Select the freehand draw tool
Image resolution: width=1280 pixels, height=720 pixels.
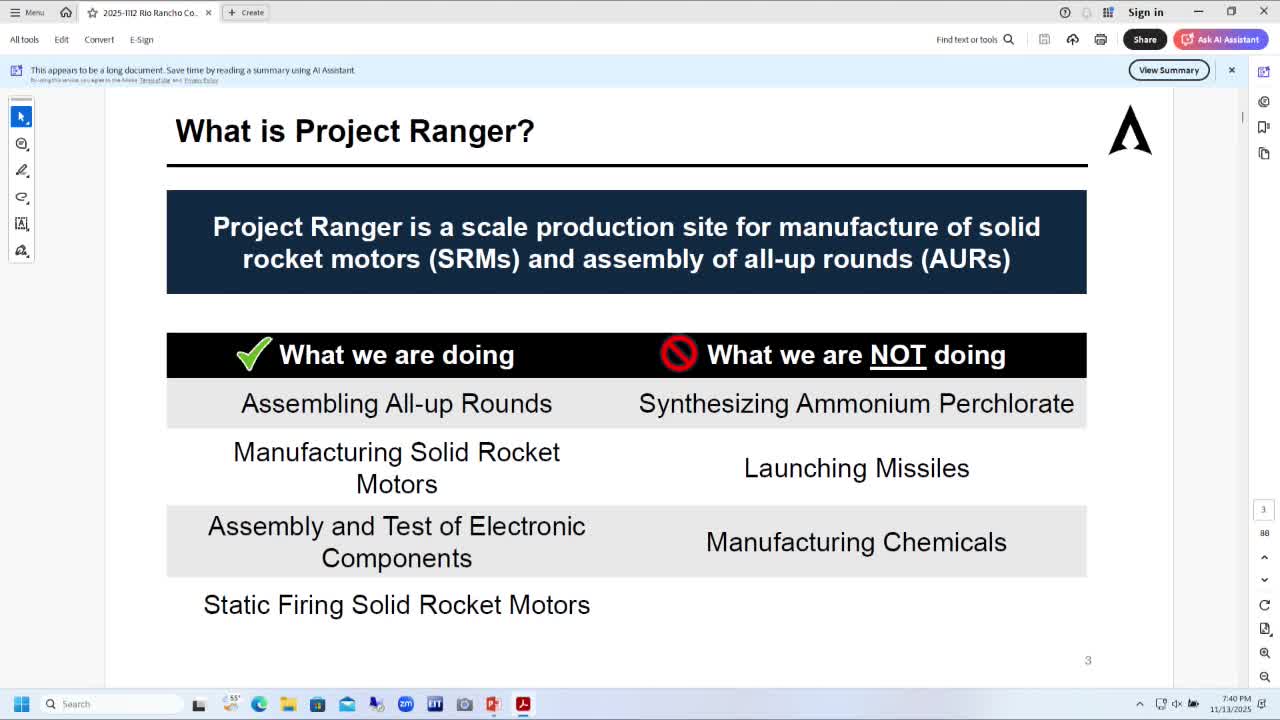point(21,197)
